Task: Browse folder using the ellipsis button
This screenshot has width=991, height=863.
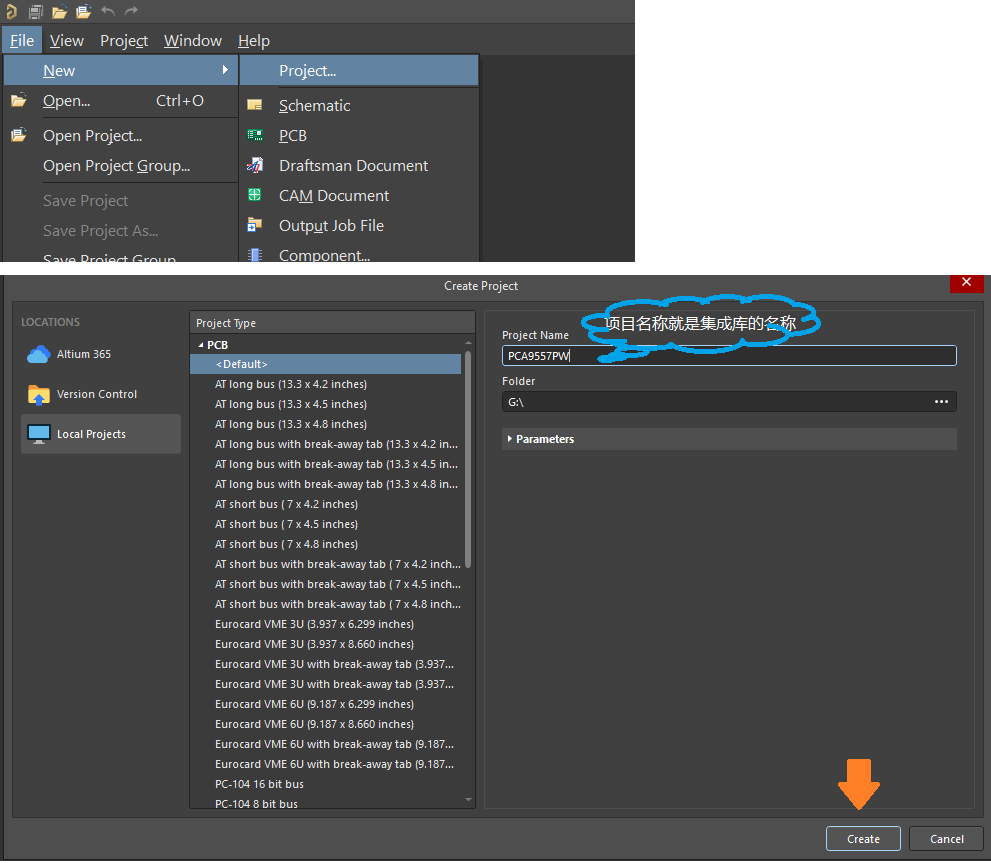Action: (941, 401)
